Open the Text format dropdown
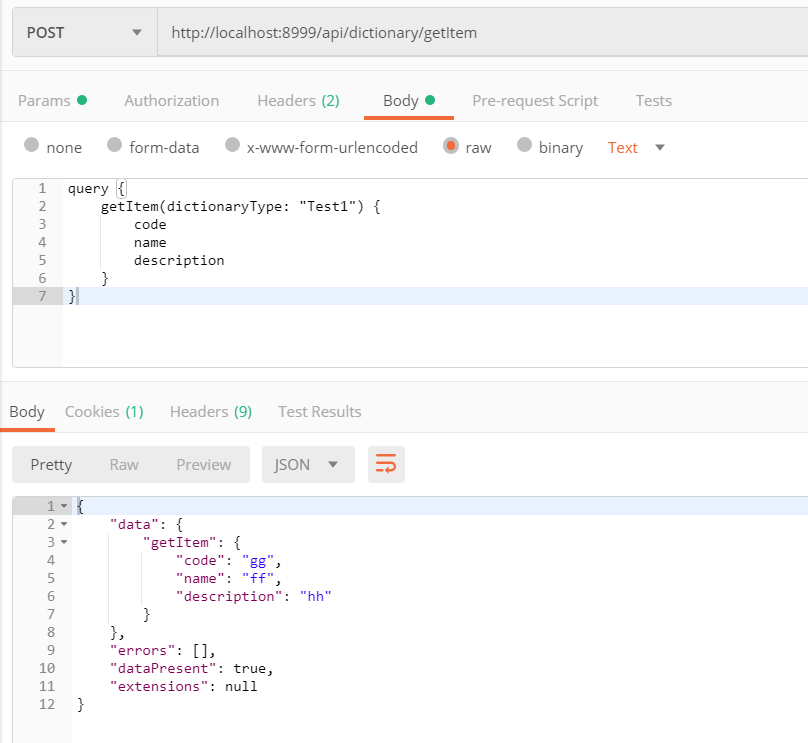 636,148
